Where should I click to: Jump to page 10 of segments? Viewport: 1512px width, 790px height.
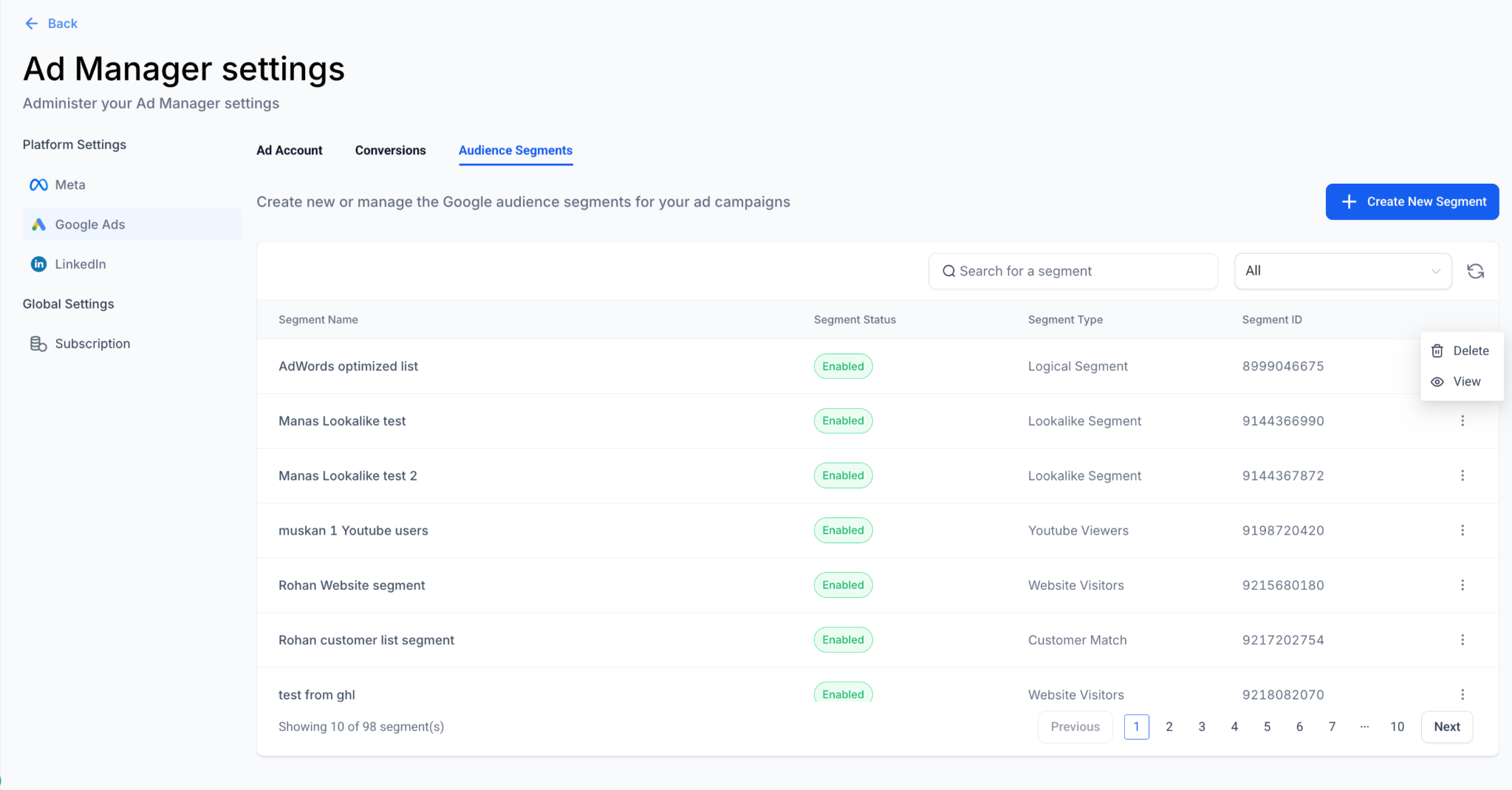click(x=1397, y=727)
